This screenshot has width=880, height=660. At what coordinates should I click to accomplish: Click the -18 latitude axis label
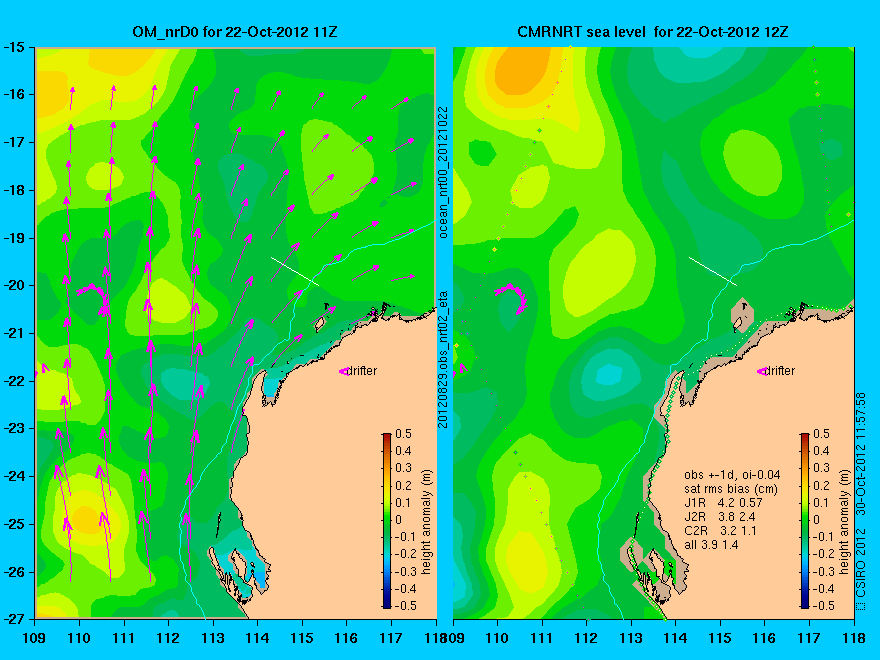point(13,190)
